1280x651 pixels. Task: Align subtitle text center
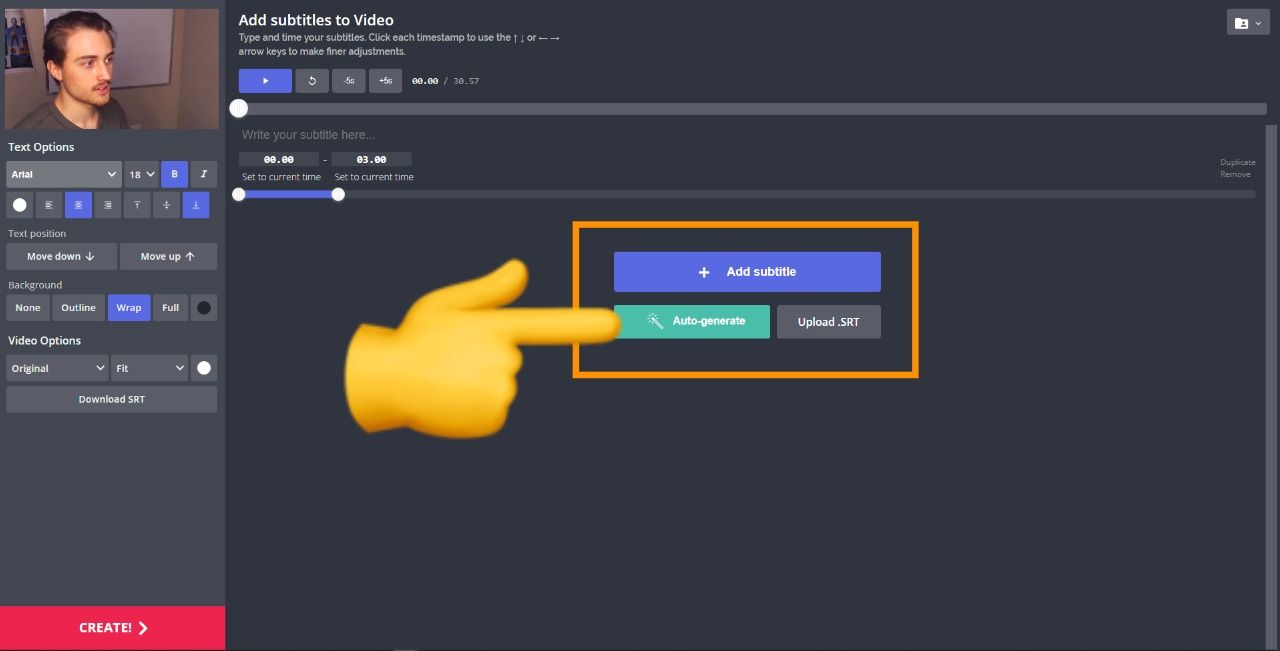(78, 205)
